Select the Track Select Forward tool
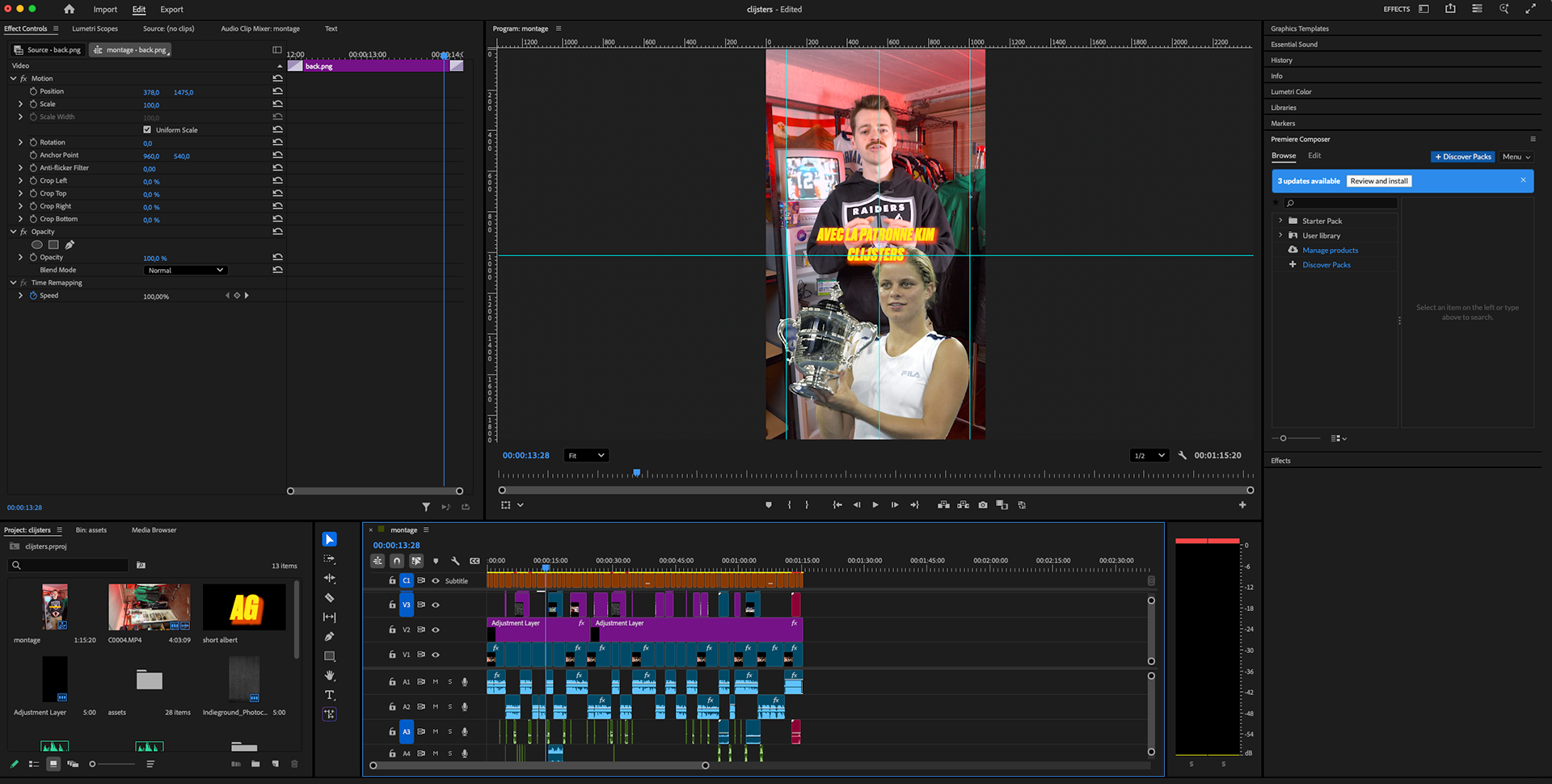 [x=329, y=558]
